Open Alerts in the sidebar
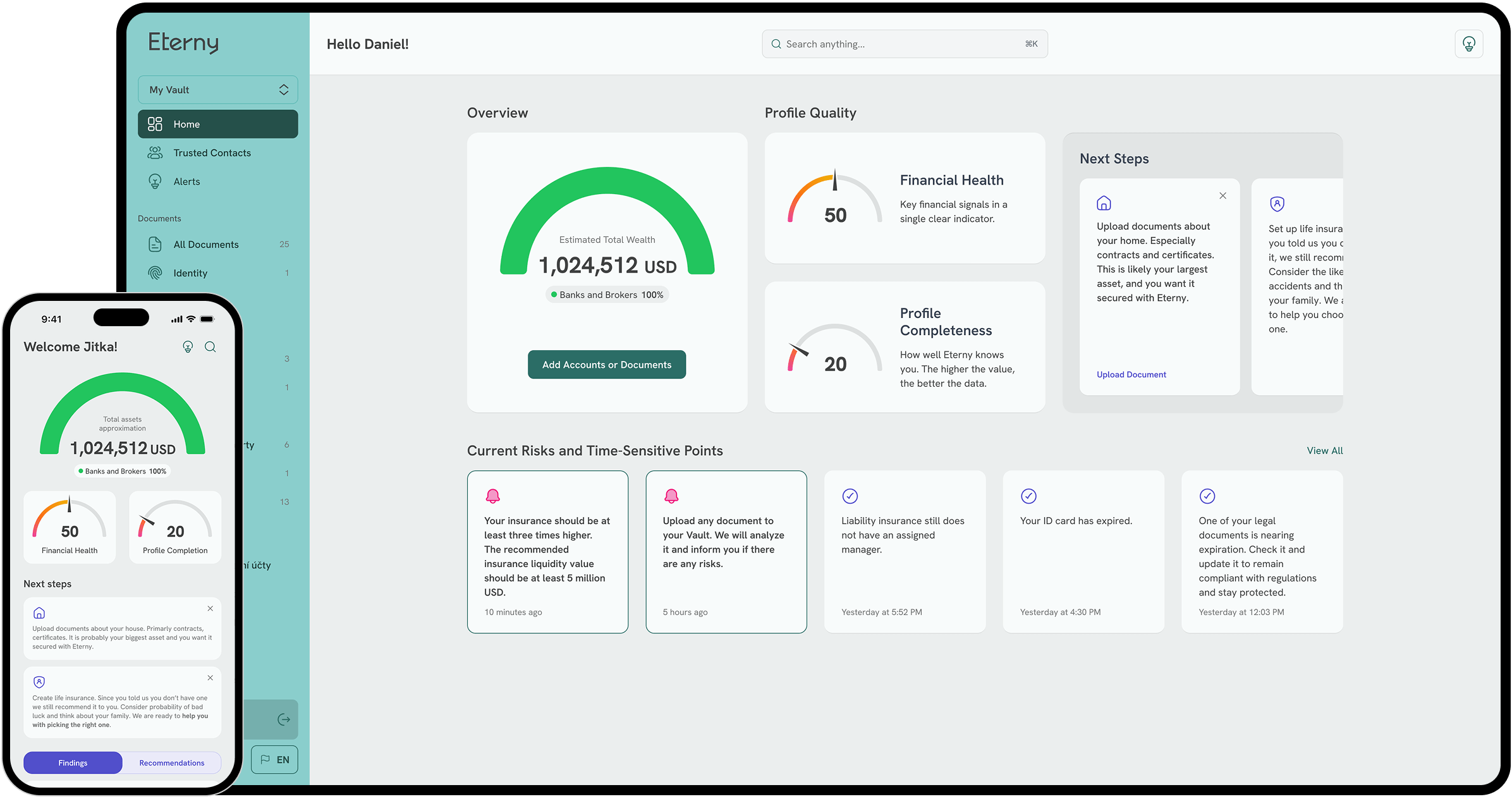The width and height of the screenshot is (1512, 799). (186, 181)
